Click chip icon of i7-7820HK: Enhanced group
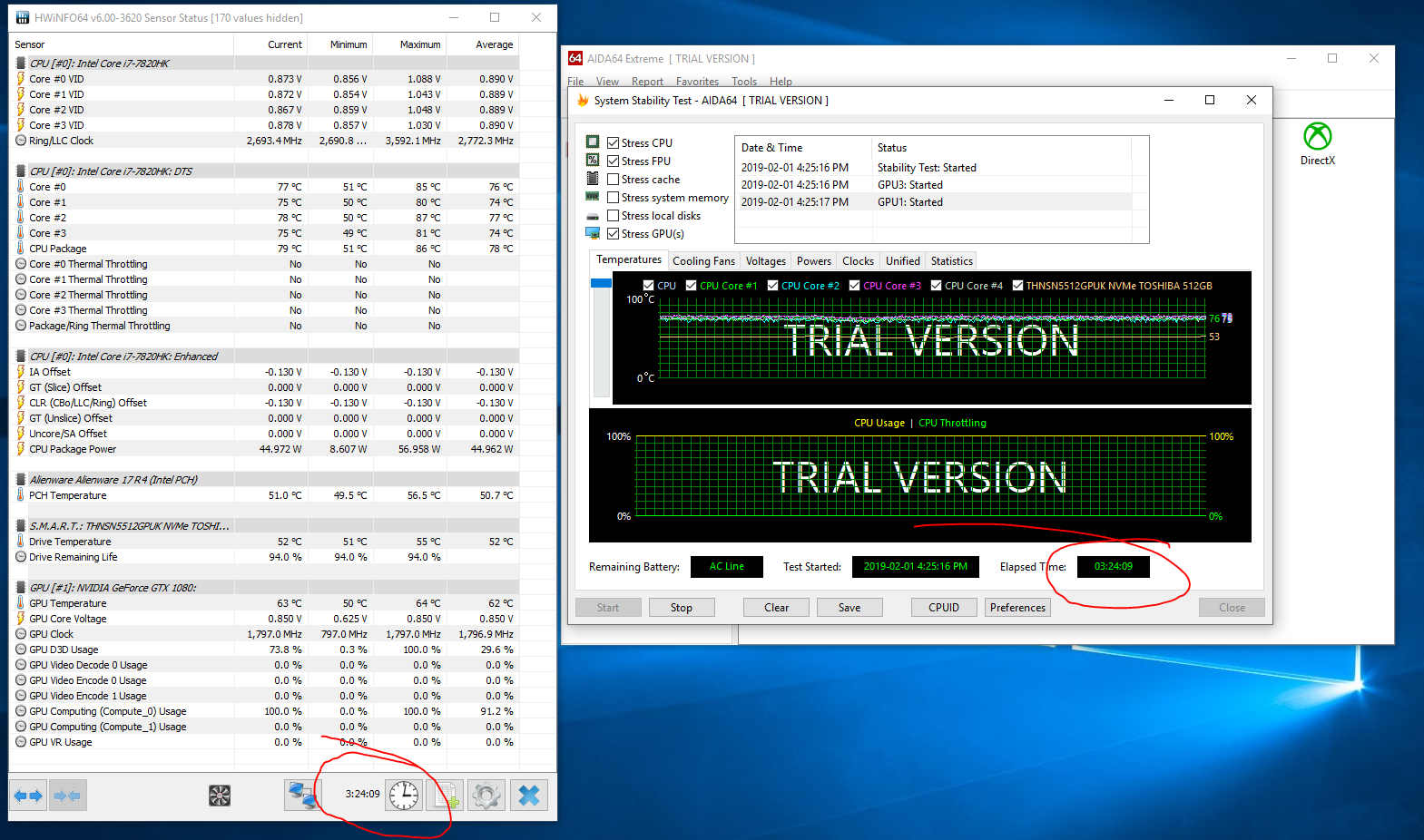1424x840 pixels. (x=21, y=356)
